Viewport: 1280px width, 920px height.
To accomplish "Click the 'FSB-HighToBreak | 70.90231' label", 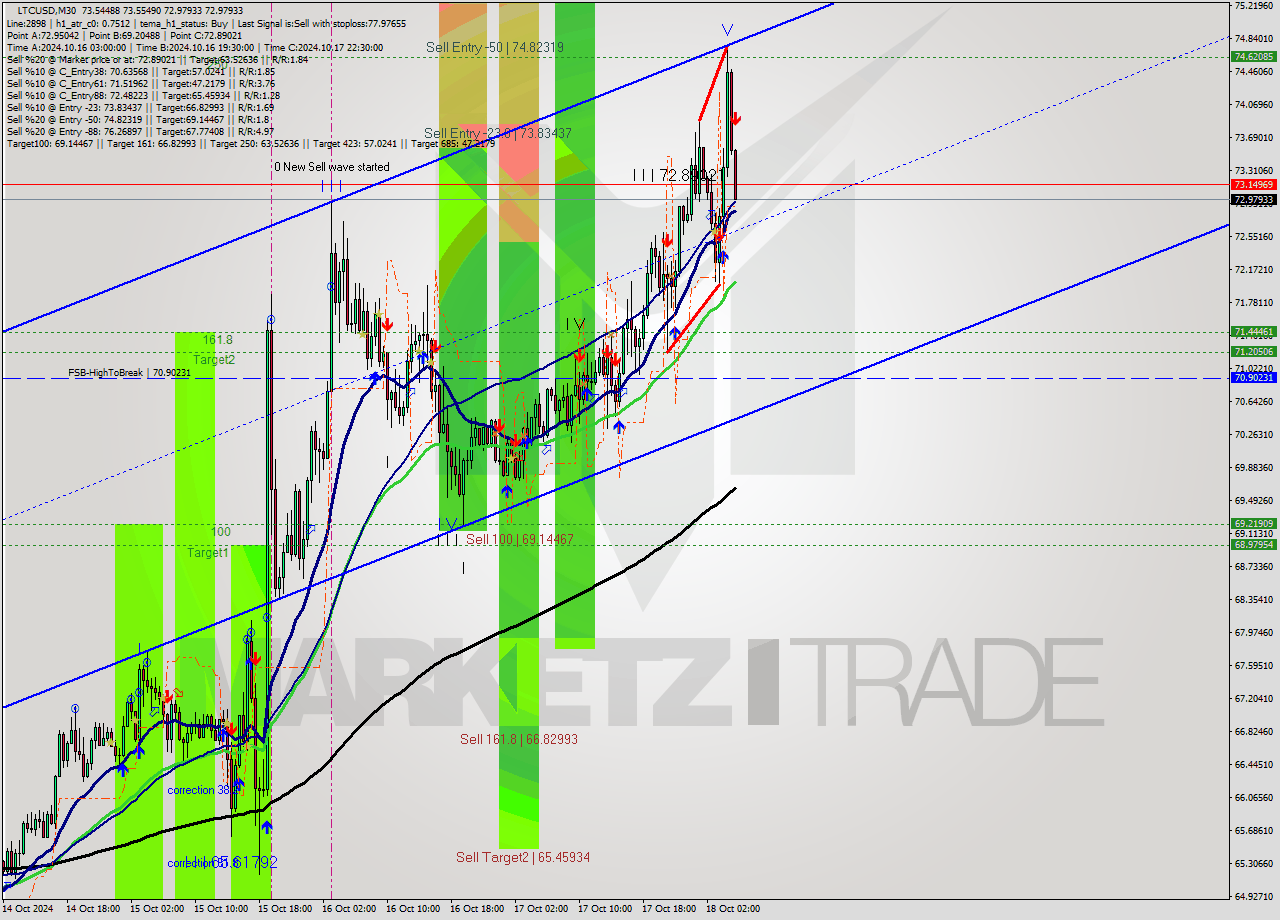I will [x=129, y=372].
